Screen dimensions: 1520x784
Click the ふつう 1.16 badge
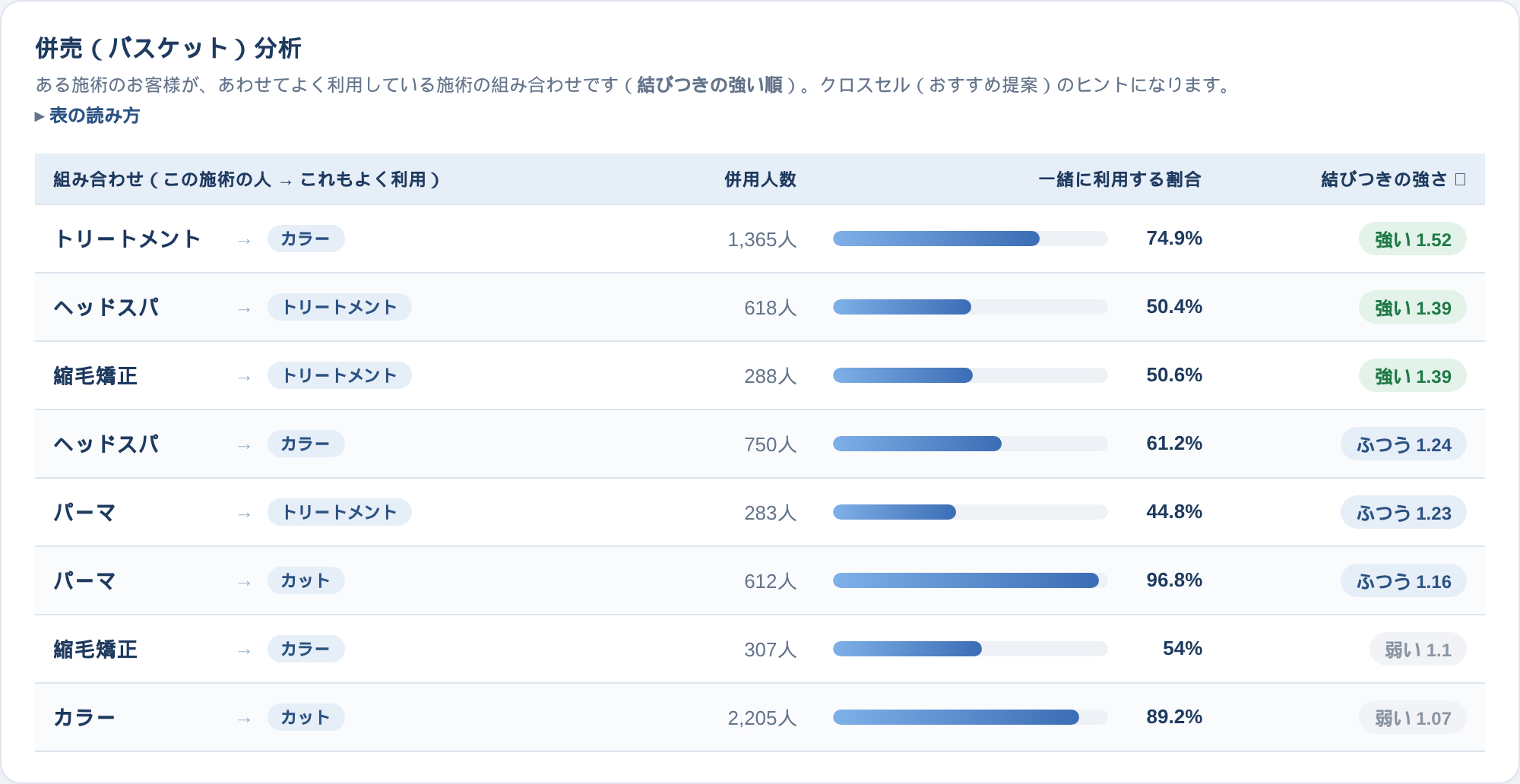tap(1403, 581)
